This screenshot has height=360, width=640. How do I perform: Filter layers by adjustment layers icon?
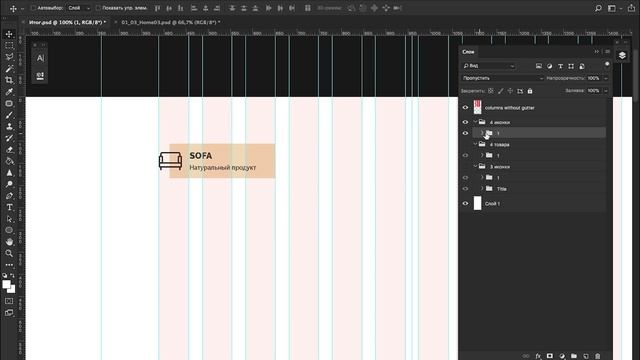pos(549,66)
